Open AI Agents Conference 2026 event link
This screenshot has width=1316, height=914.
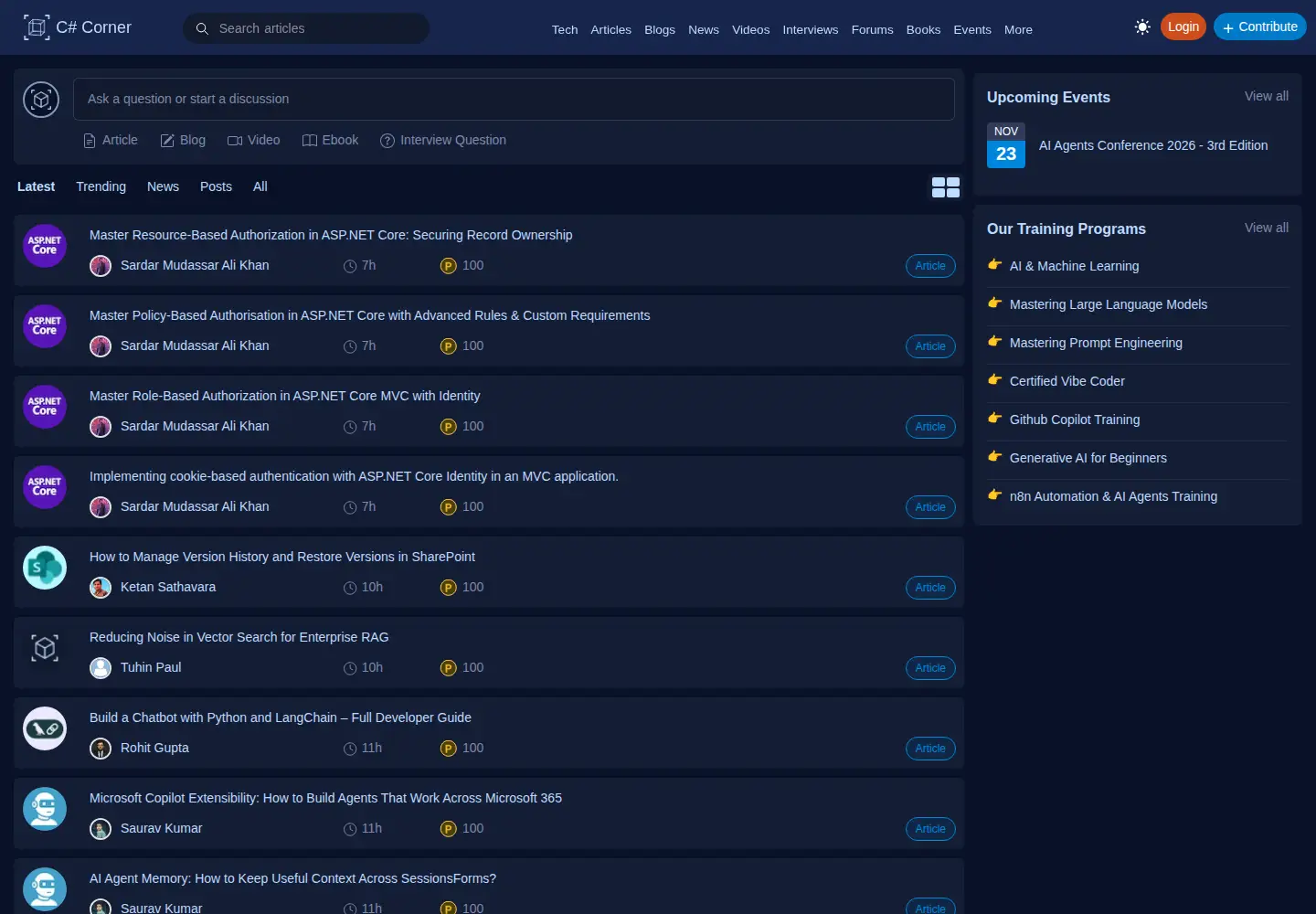click(1153, 145)
